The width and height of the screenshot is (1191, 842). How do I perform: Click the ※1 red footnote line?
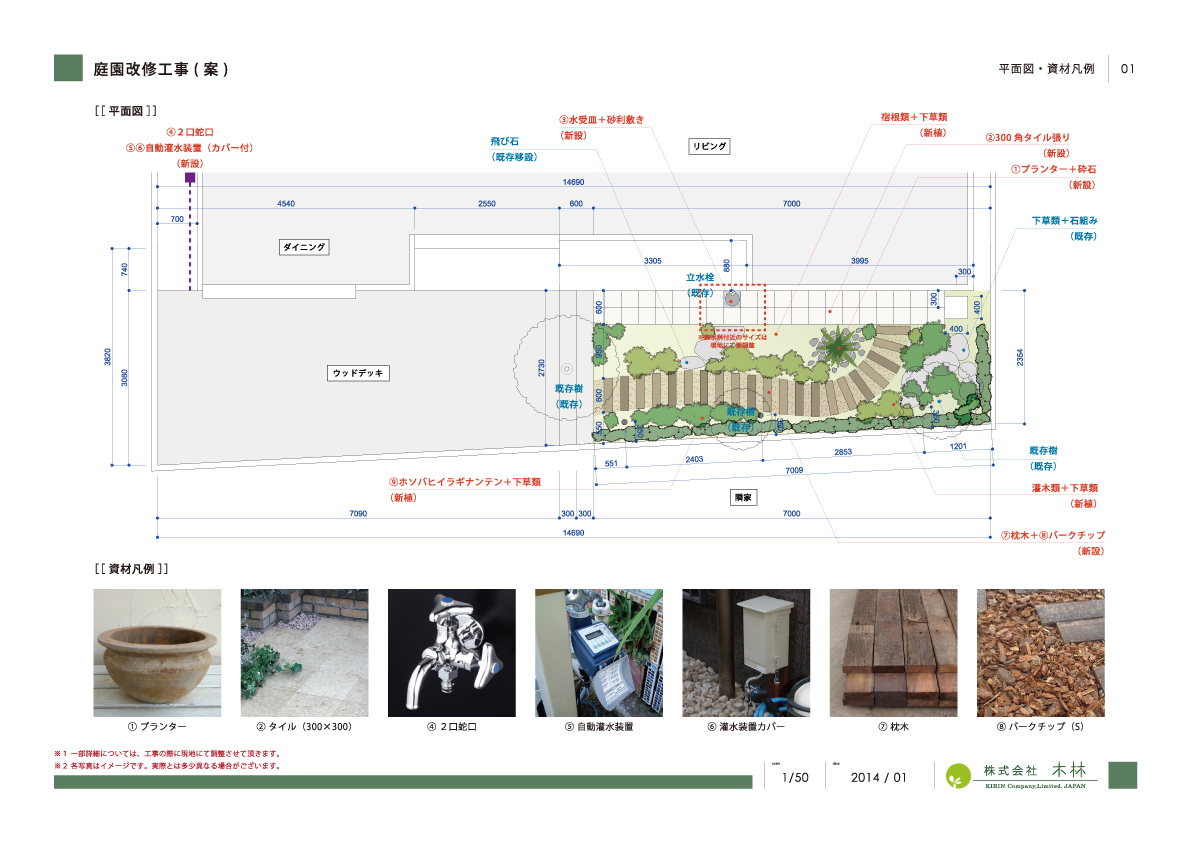pyautogui.click(x=168, y=754)
